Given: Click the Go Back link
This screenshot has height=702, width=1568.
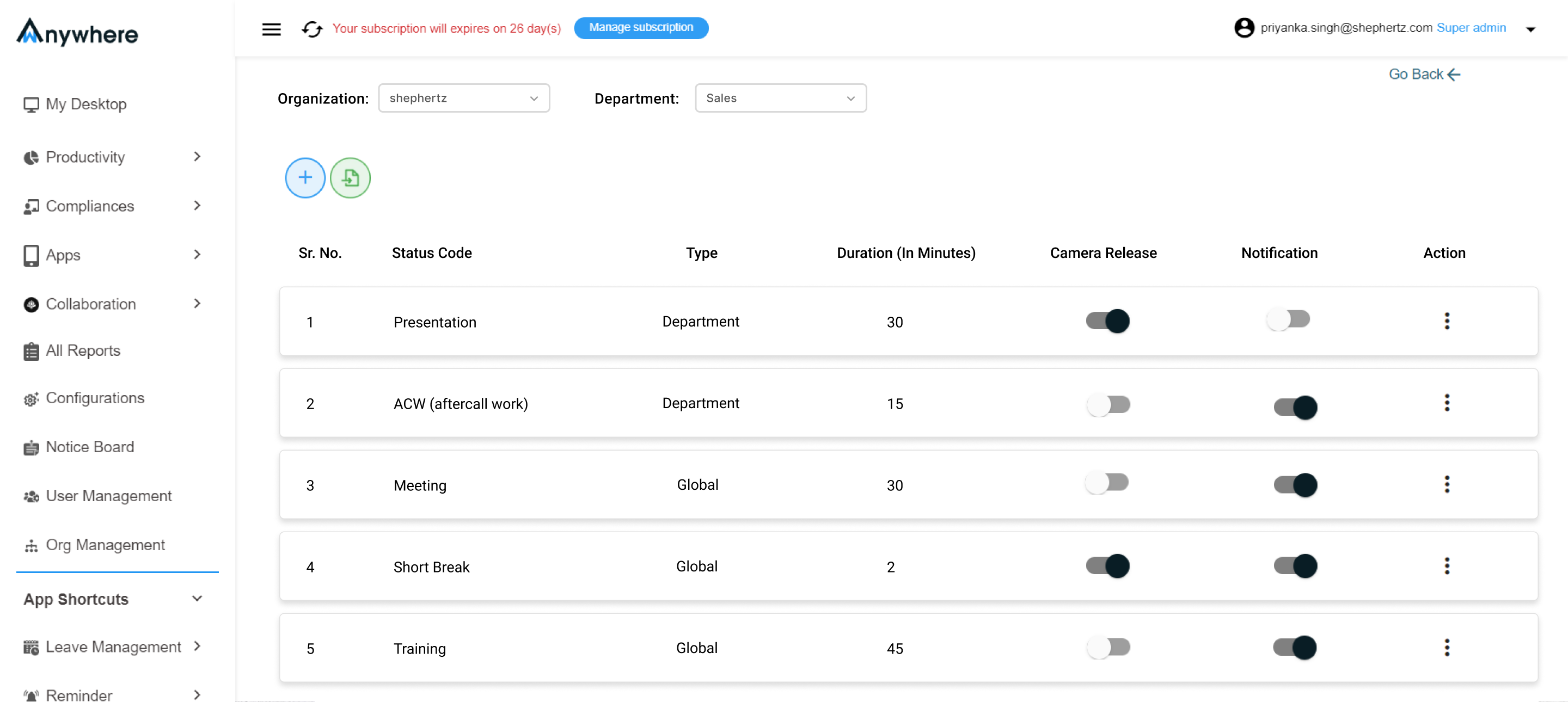Looking at the screenshot, I should point(1424,74).
